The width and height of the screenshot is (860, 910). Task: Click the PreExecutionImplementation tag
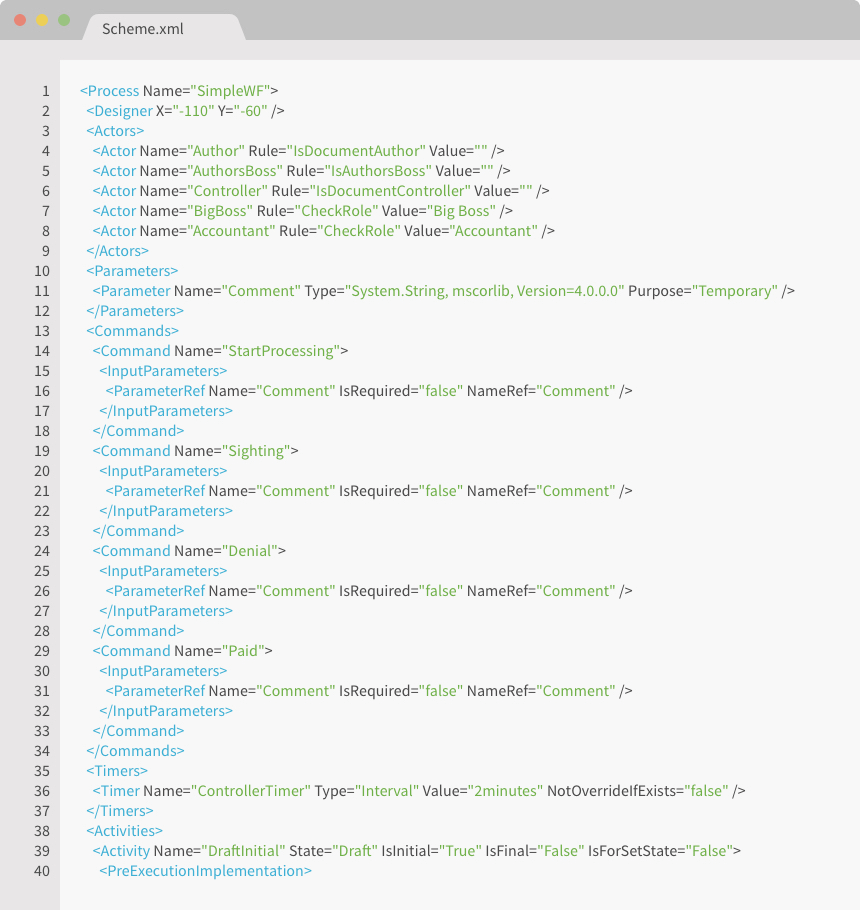click(205, 872)
